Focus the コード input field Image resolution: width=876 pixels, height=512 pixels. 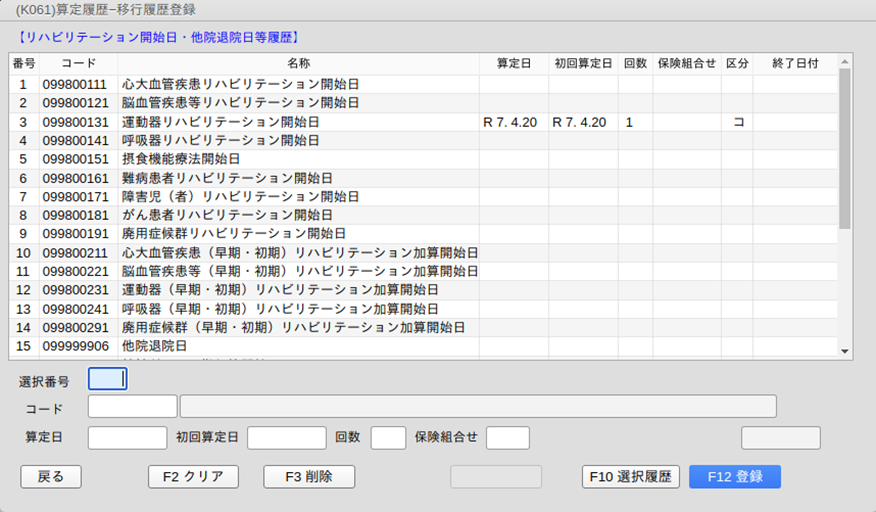[132, 406]
